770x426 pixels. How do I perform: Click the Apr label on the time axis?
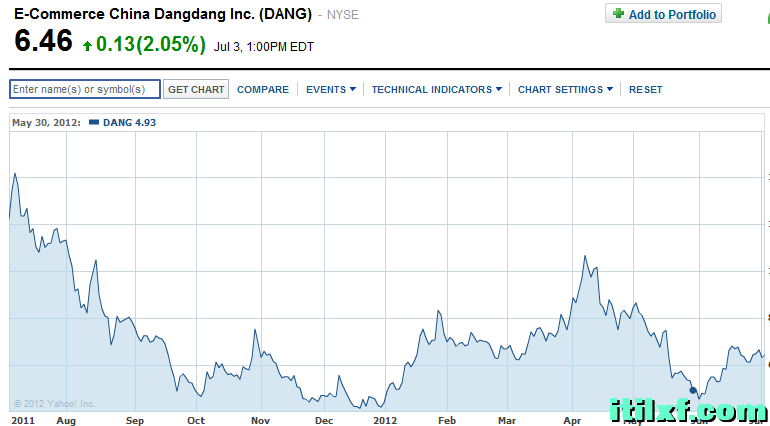pyautogui.click(x=572, y=421)
